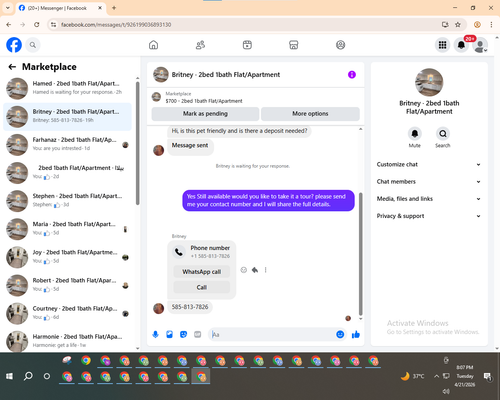Show hidden system tray icons
The image size is (500, 400).
click(436, 376)
